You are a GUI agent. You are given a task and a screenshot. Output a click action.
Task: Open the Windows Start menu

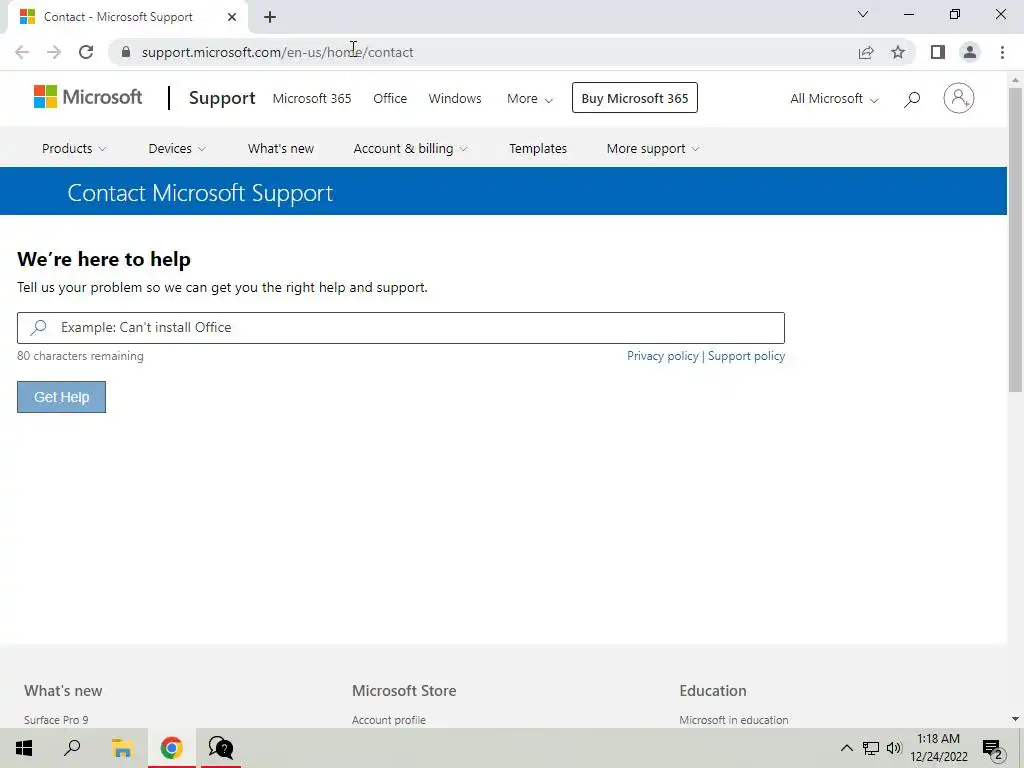24,748
